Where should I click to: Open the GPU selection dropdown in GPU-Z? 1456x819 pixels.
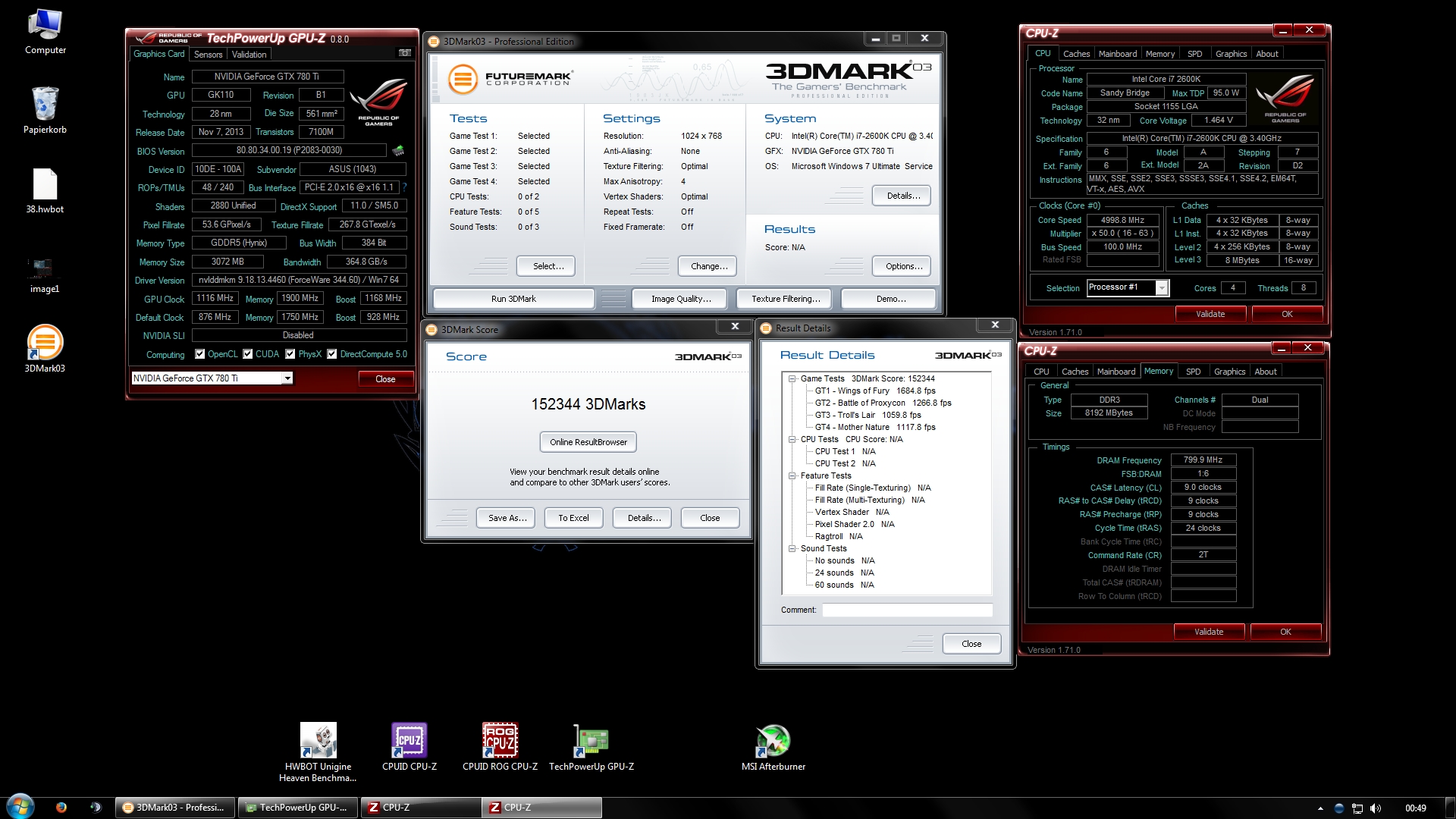pyautogui.click(x=287, y=378)
